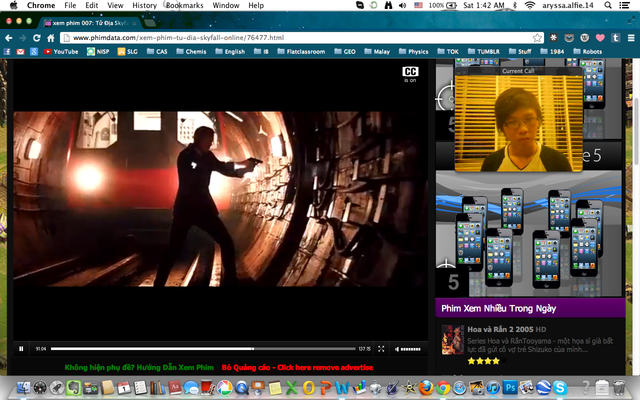This screenshot has height=400, width=640.
Task: Click the green subtitle help link
Action: click(139, 367)
